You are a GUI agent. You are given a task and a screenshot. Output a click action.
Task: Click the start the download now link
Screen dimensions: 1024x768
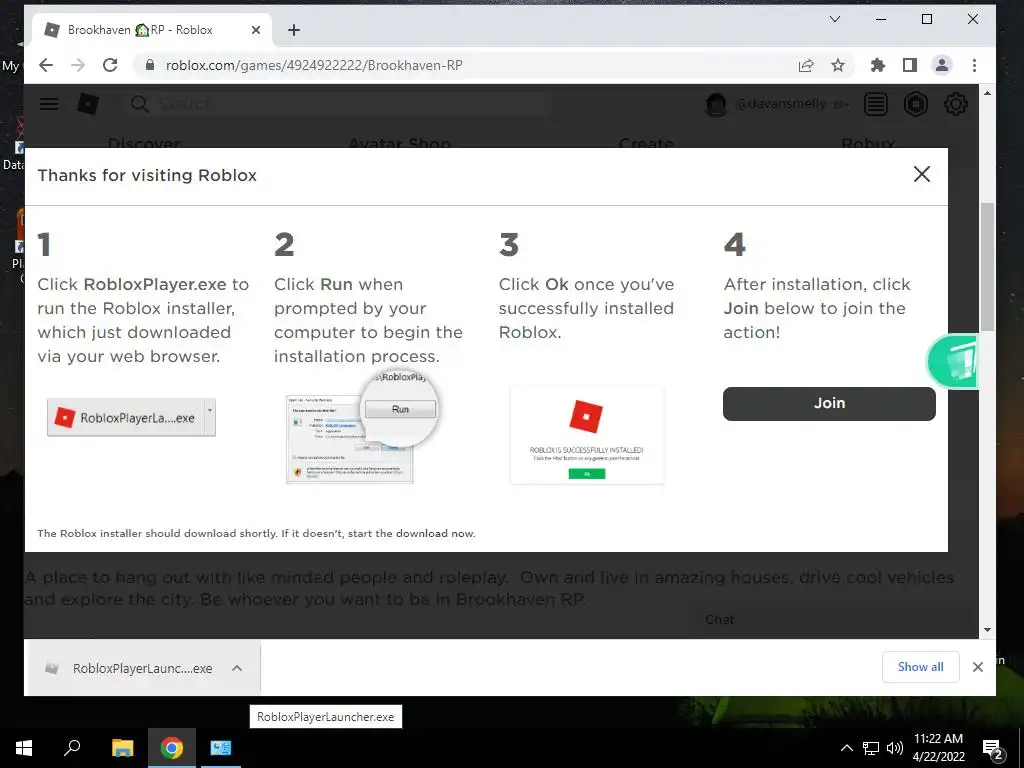tap(411, 534)
